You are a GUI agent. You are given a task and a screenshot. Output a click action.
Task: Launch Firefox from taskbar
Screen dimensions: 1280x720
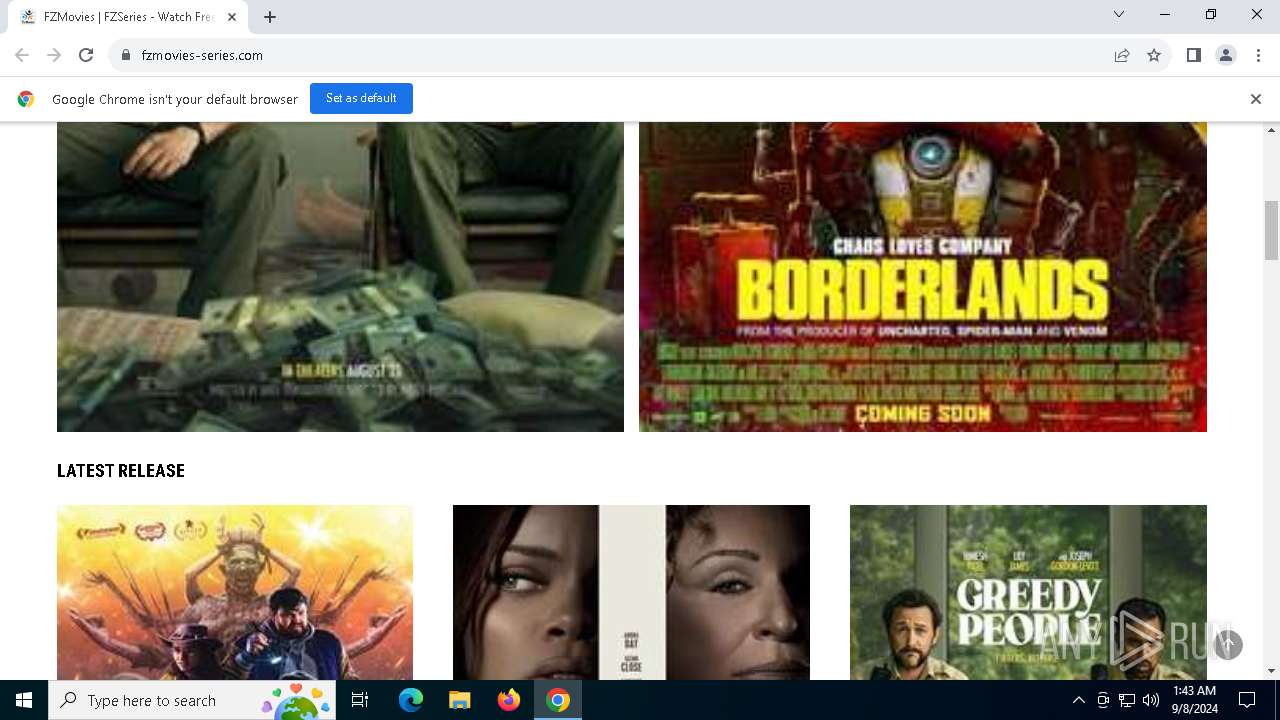tap(509, 700)
